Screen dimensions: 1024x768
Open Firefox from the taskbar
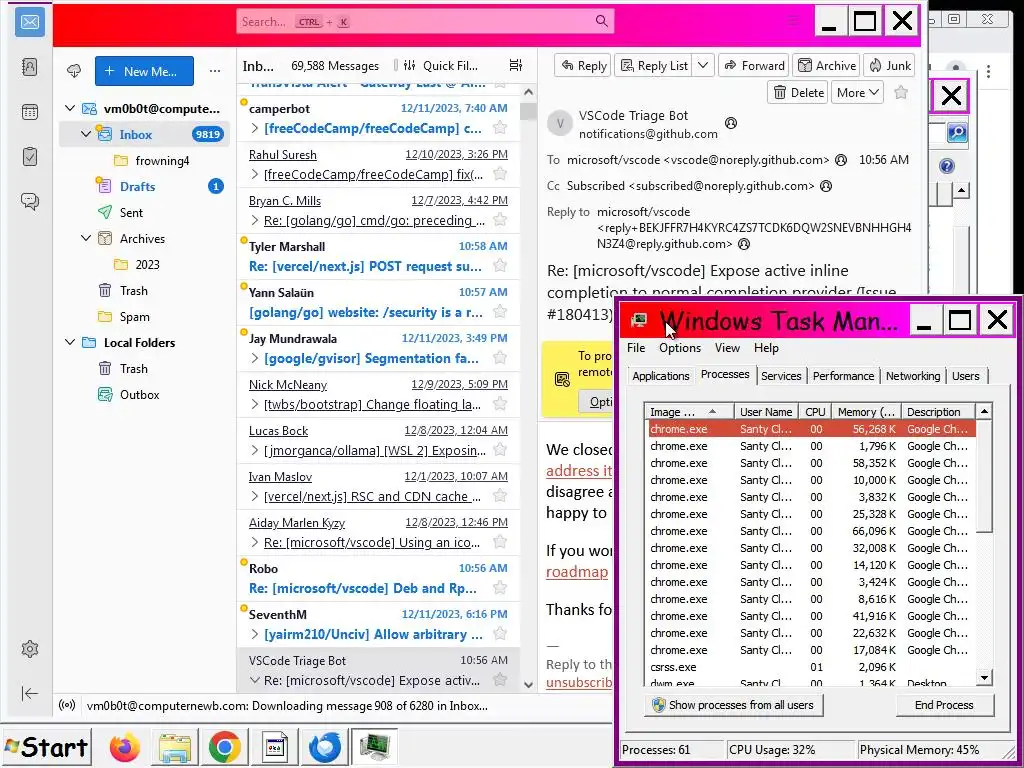point(125,747)
